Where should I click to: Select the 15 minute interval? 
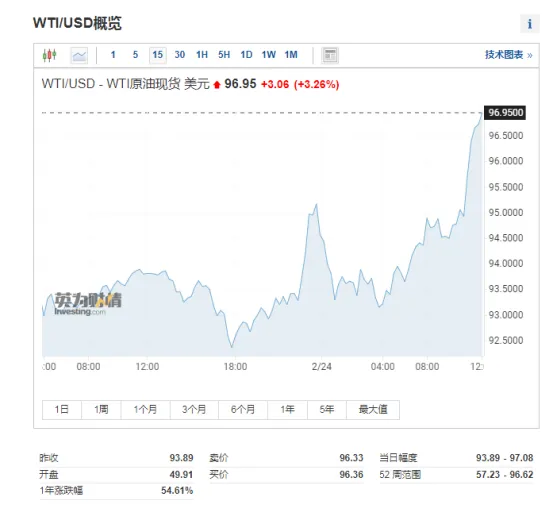(x=158, y=55)
